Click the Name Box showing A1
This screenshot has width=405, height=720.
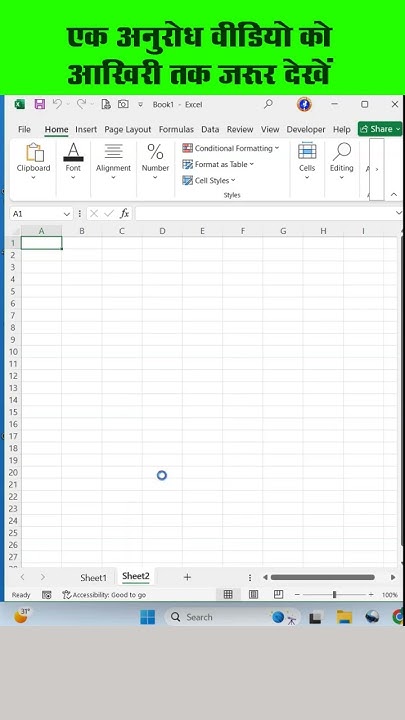[36, 214]
